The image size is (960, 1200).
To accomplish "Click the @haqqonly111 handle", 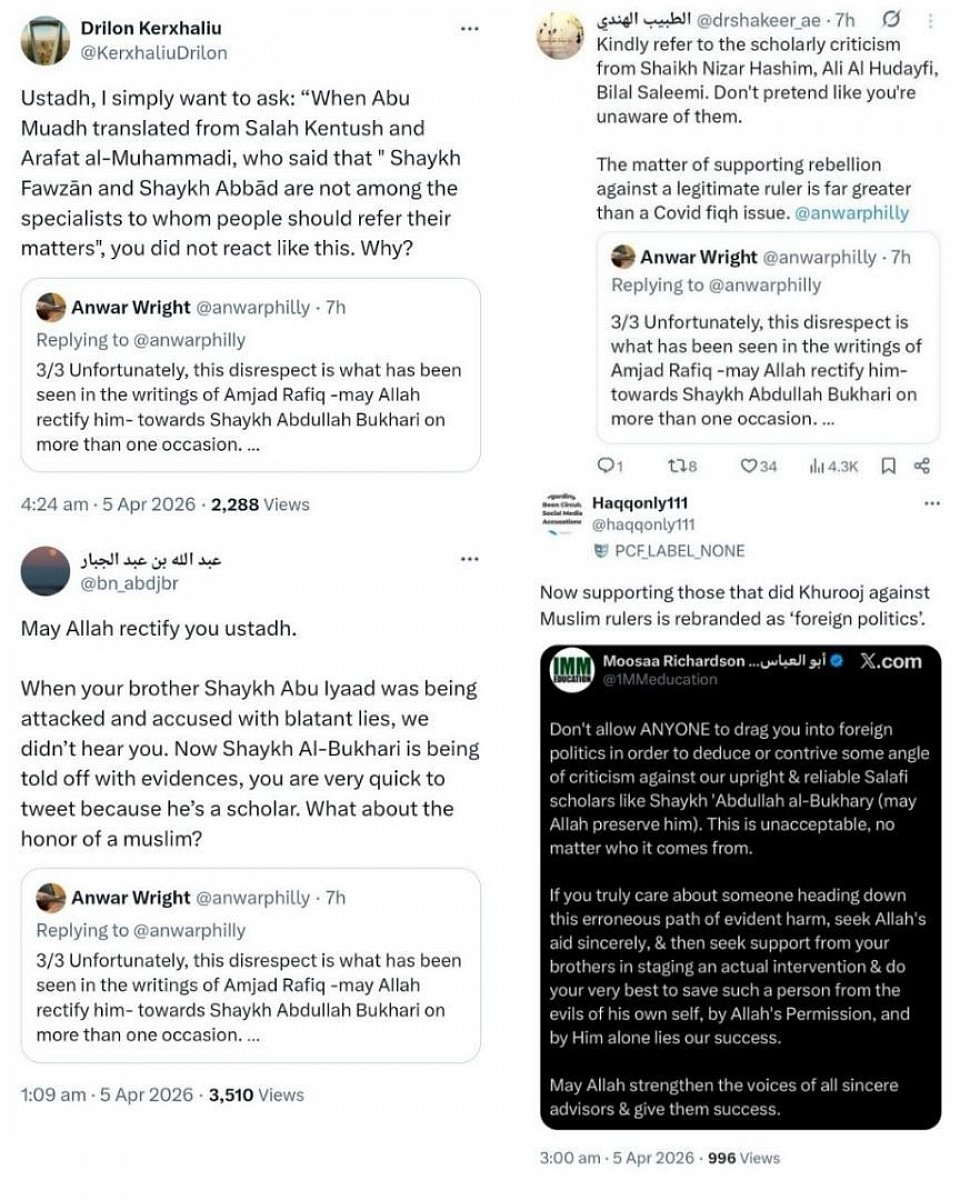I will pos(643,524).
